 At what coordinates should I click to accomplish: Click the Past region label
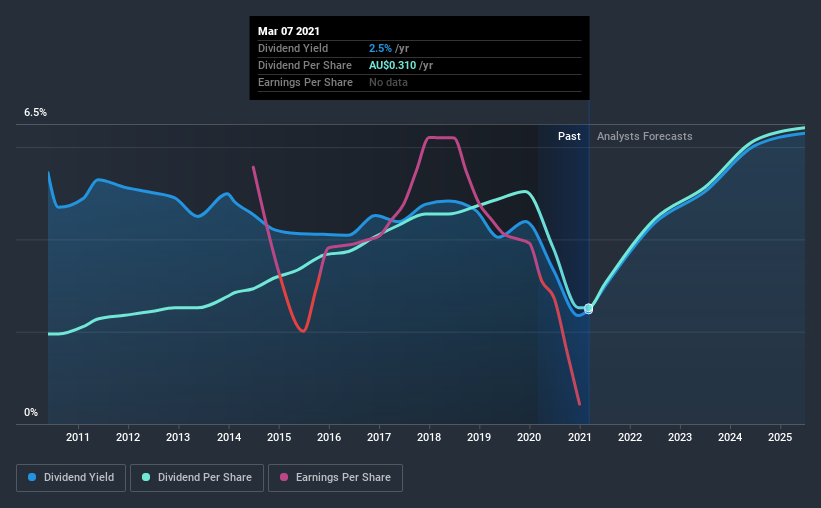[x=569, y=136]
